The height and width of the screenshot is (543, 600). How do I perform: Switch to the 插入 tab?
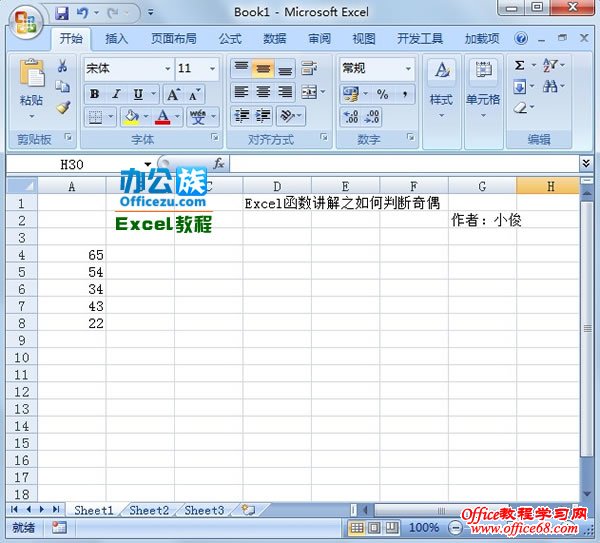pyautogui.click(x=116, y=39)
